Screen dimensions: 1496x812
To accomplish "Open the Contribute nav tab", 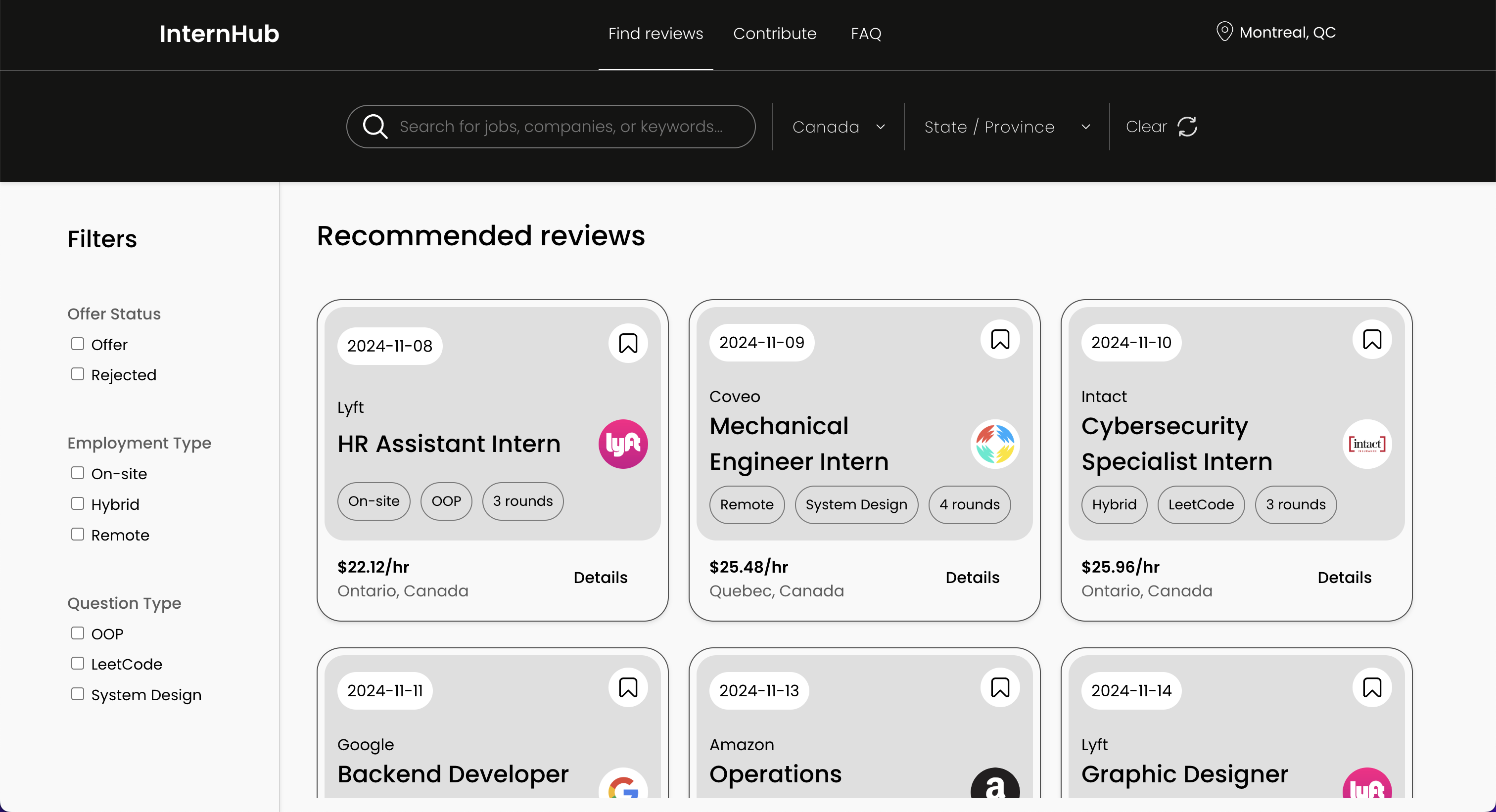I will coord(774,34).
